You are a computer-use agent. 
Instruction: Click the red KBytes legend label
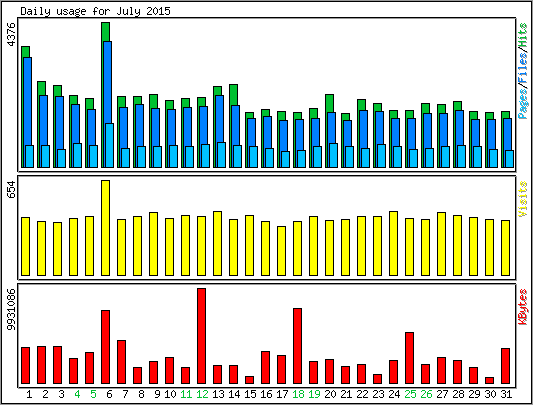tap(523, 306)
